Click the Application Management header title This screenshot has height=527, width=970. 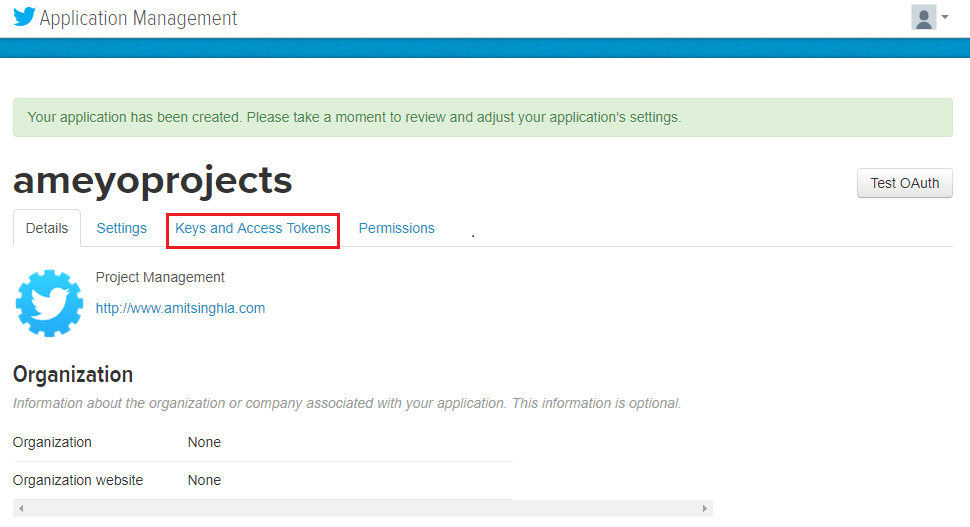click(138, 18)
